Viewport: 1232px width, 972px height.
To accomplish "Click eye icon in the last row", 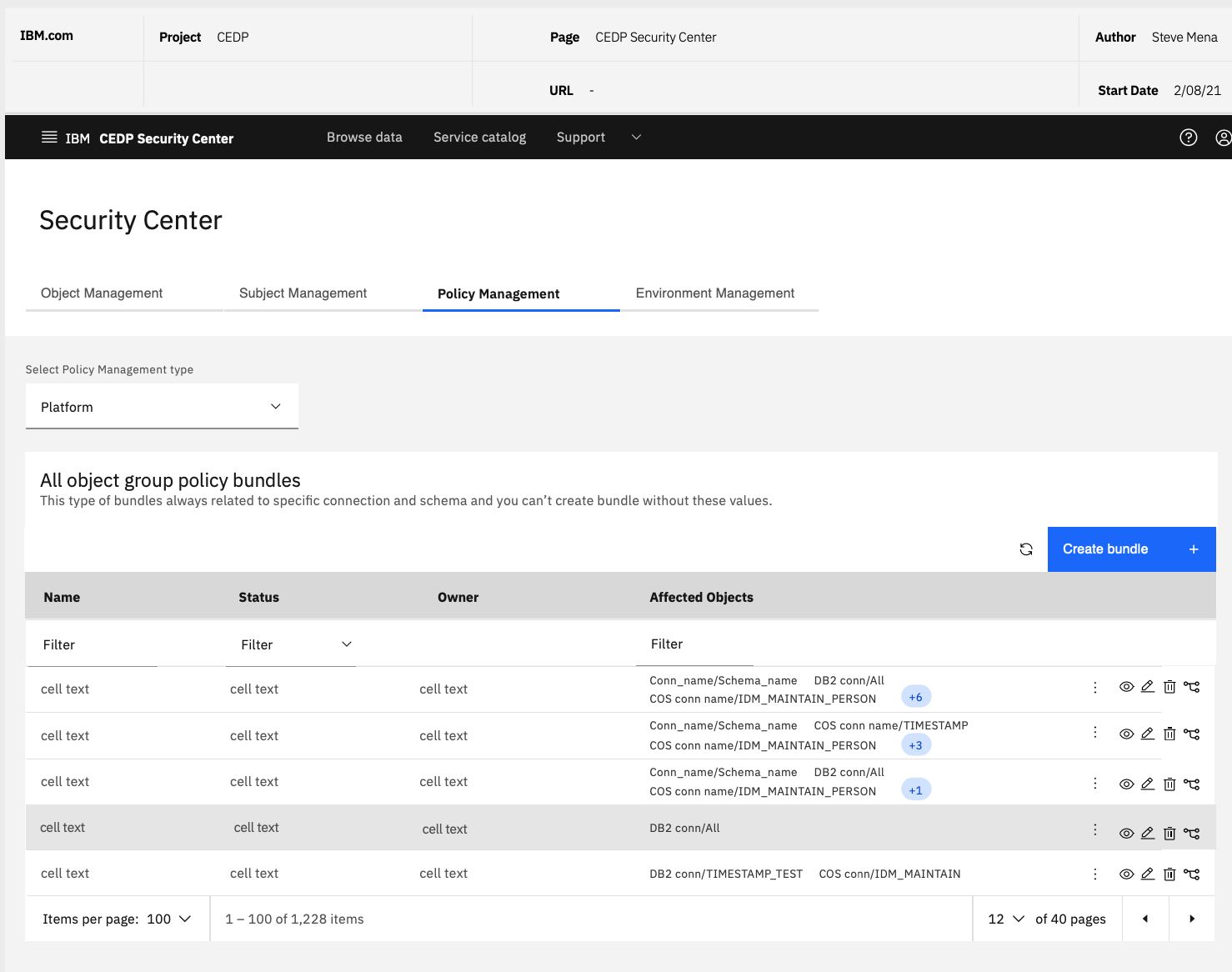I will pos(1126,874).
